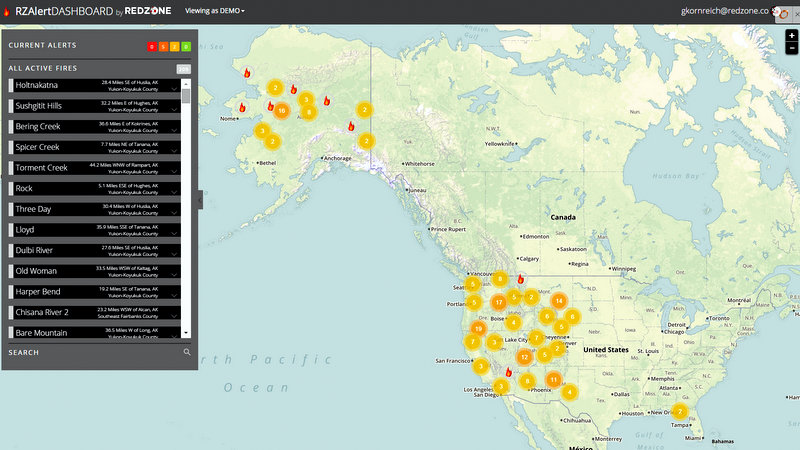
Task: Expand the Three Day row chevron
Action: [x=174, y=213]
